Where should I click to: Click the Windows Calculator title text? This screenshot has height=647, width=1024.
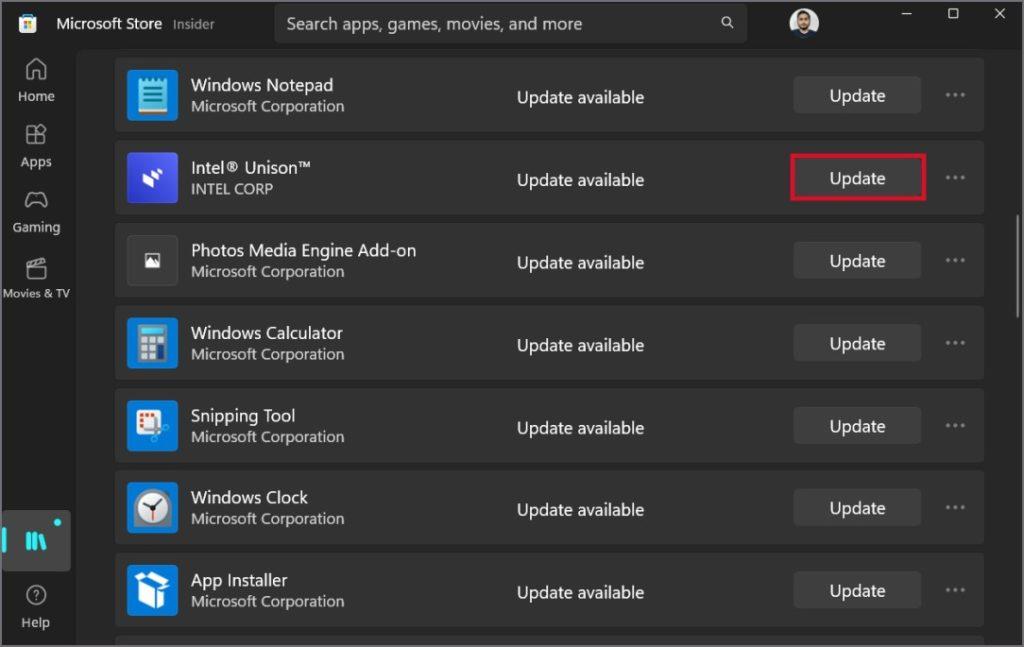pyautogui.click(x=266, y=333)
